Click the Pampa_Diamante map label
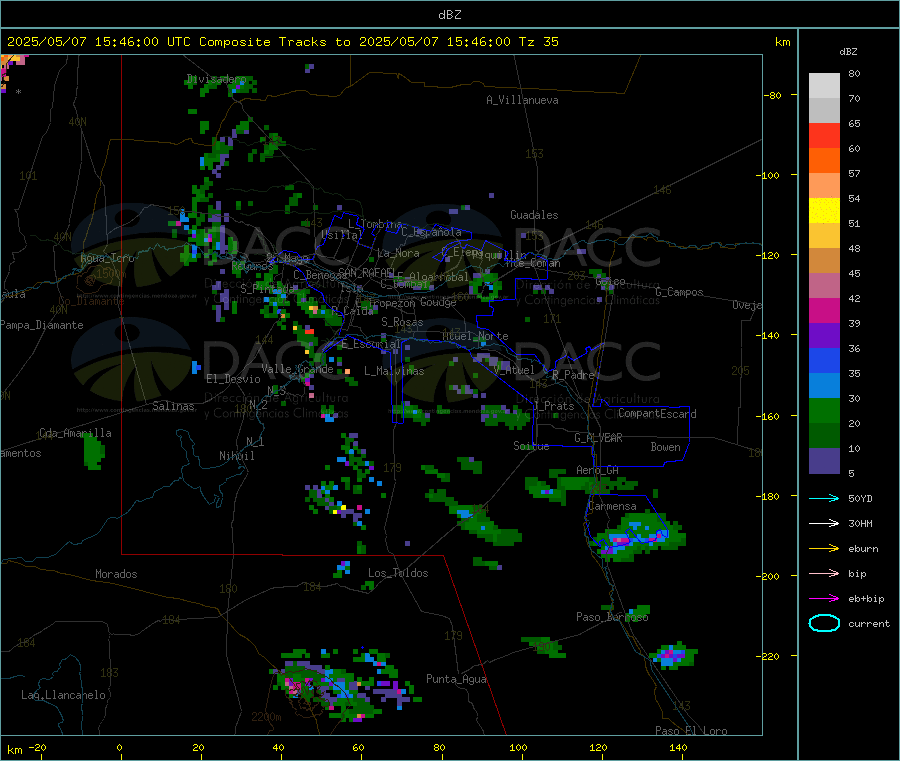The height and width of the screenshot is (761, 900). 42,325
